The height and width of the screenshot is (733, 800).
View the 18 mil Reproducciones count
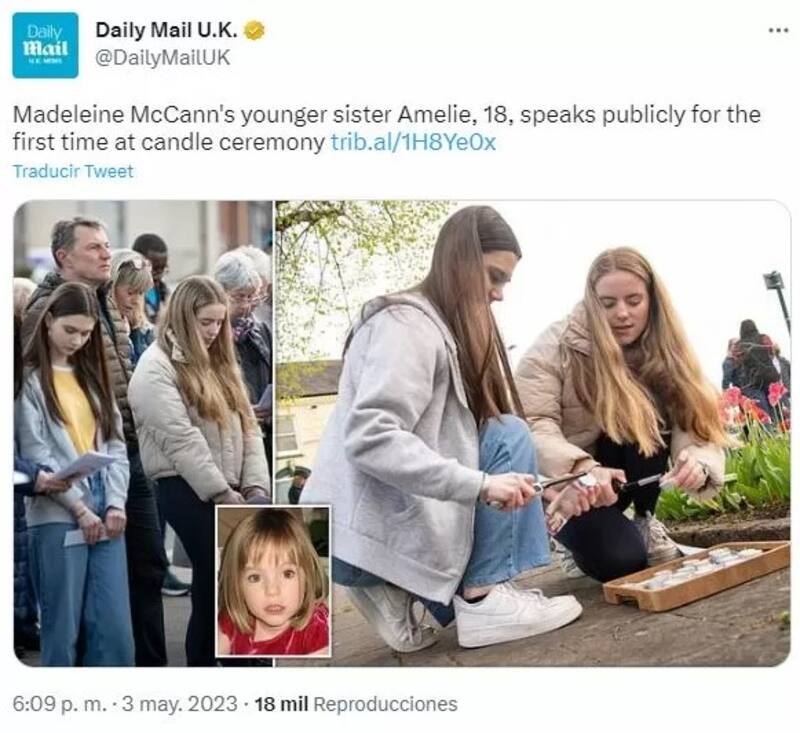pyautogui.click(x=356, y=704)
